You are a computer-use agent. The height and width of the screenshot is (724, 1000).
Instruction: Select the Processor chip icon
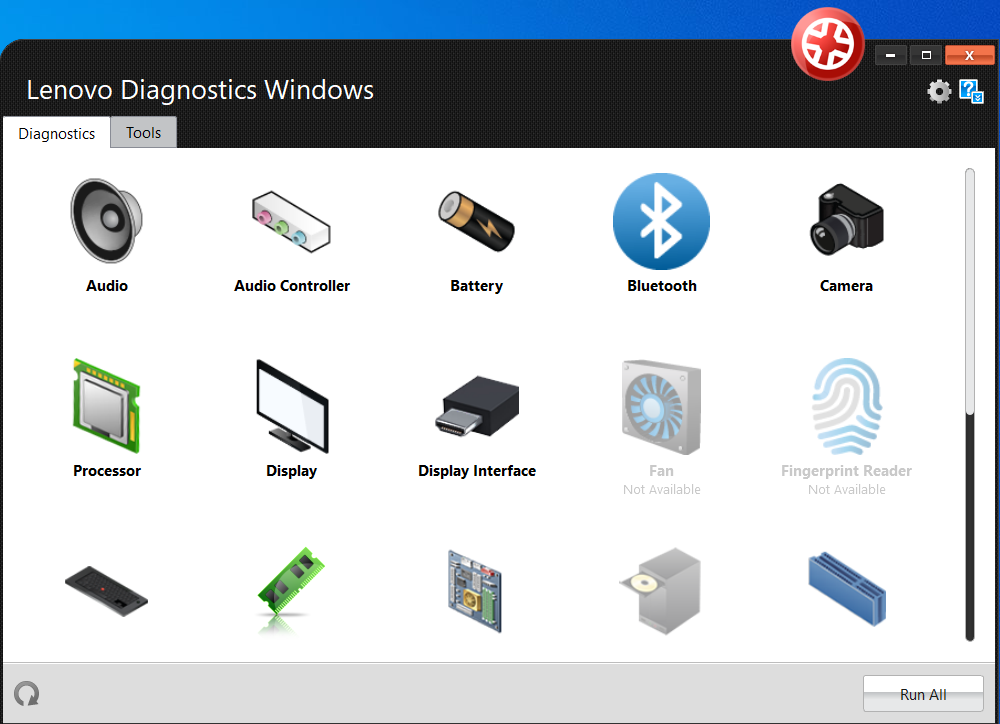click(107, 406)
